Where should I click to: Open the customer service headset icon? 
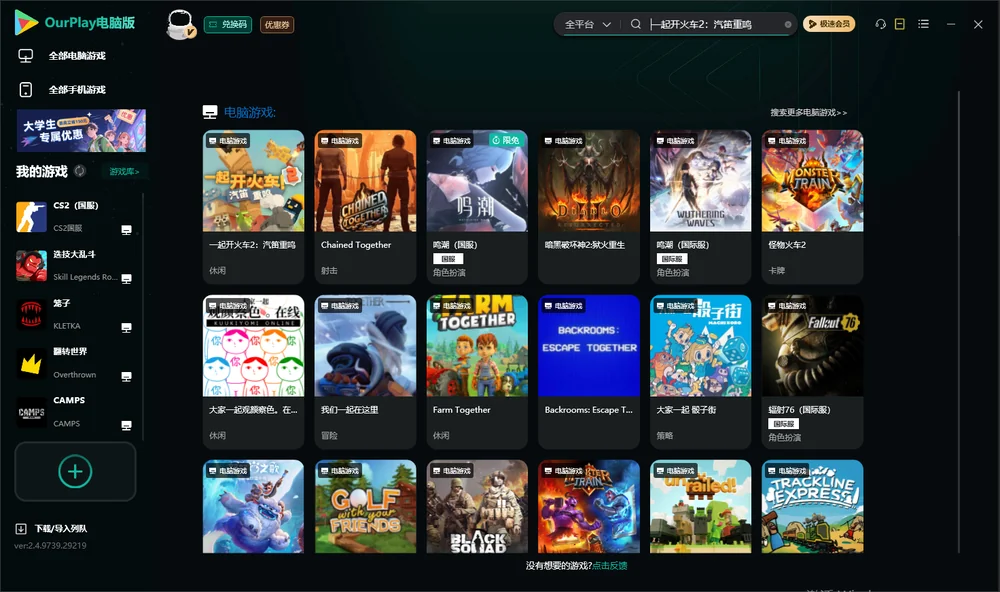pos(880,24)
